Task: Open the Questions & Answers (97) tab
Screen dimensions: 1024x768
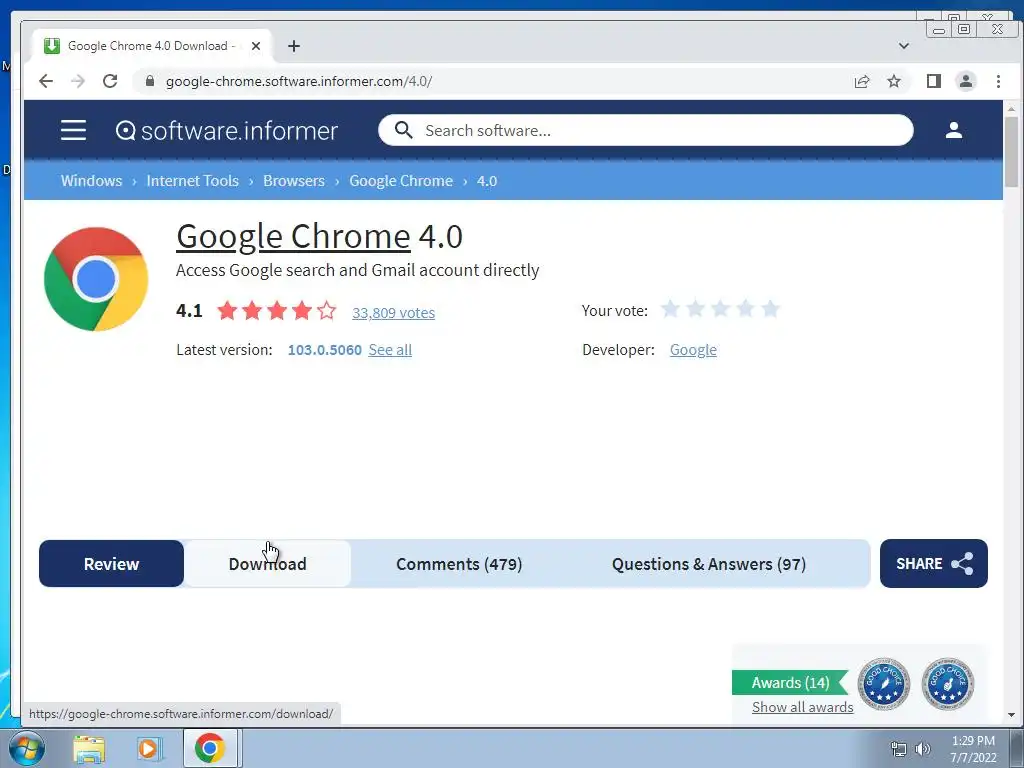Action: tap(709, 564)
